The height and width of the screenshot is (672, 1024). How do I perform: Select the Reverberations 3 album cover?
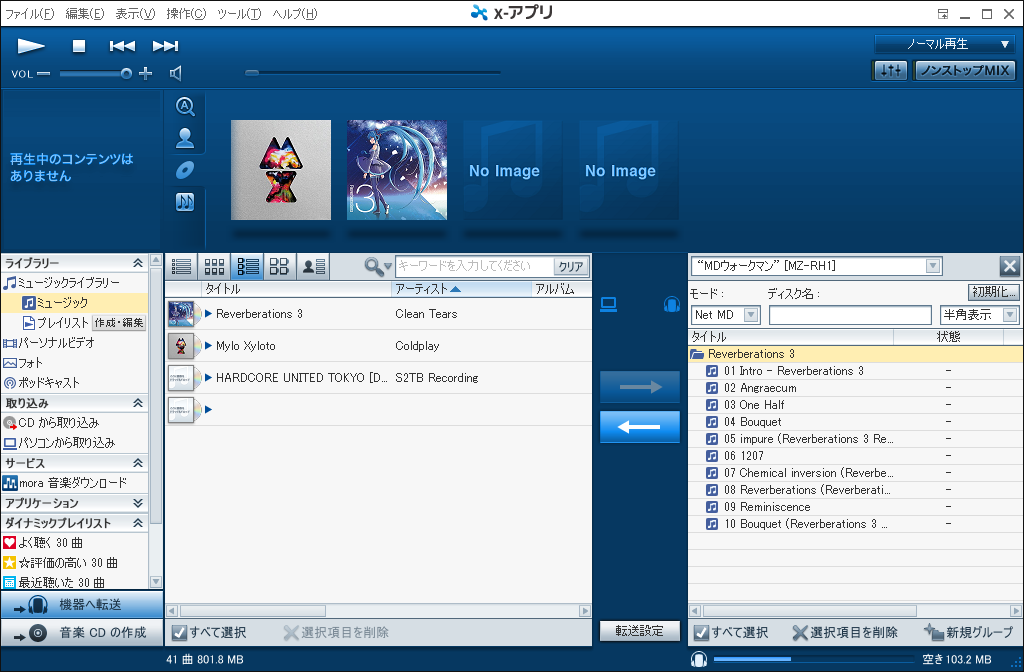tap(397, 170)
